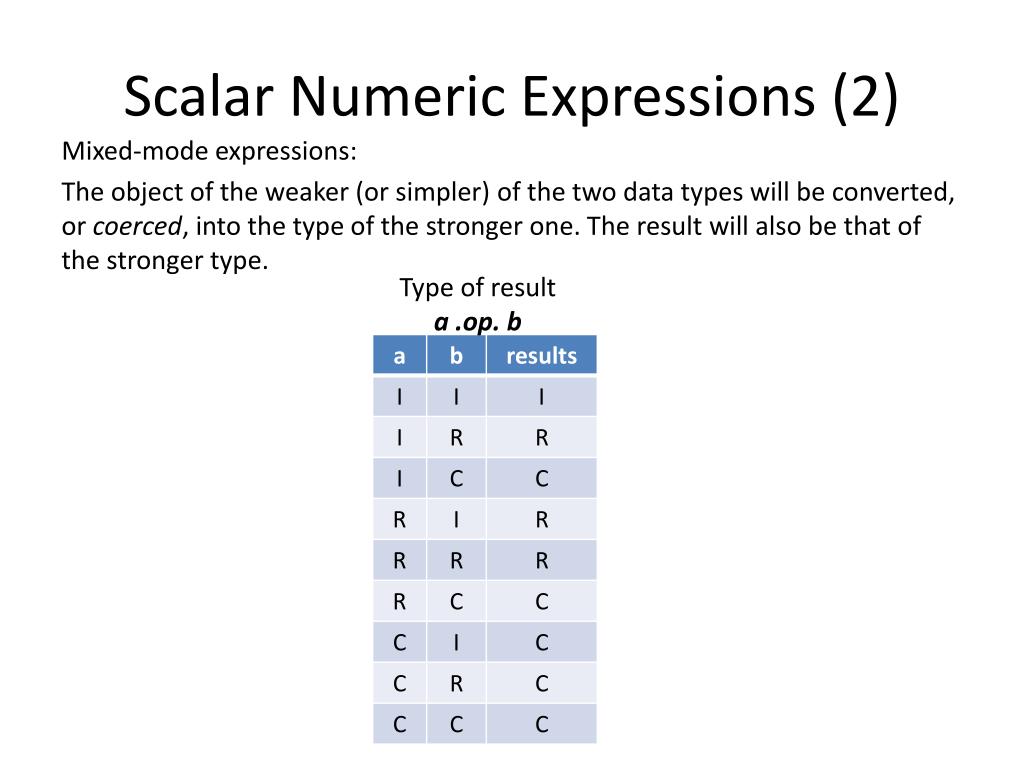Viewport: 1024px width, 768px height.
Task: Click the 'Mixed-mode expressions:' text line
Action: point(209,151)
